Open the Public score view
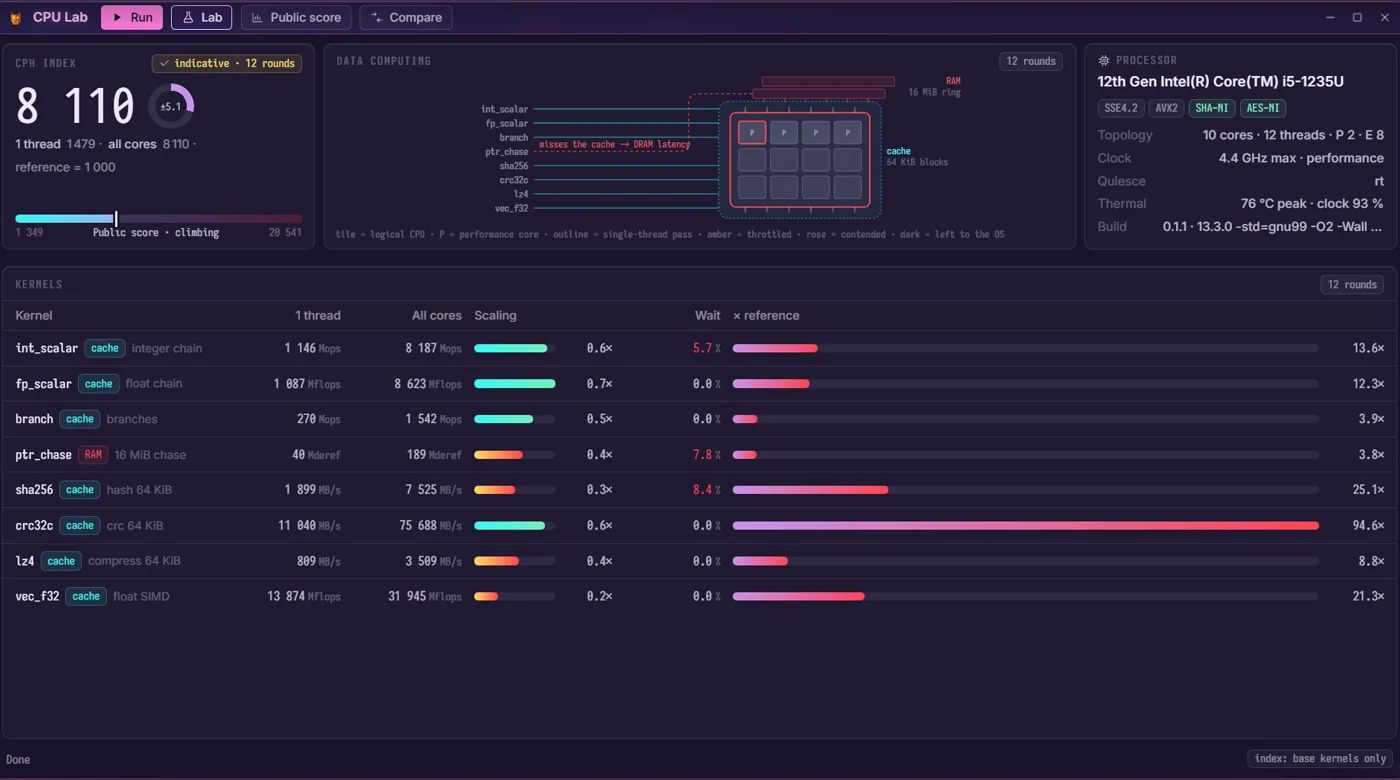This screenshot has width=1400, height=780. (x=297, y=17)
